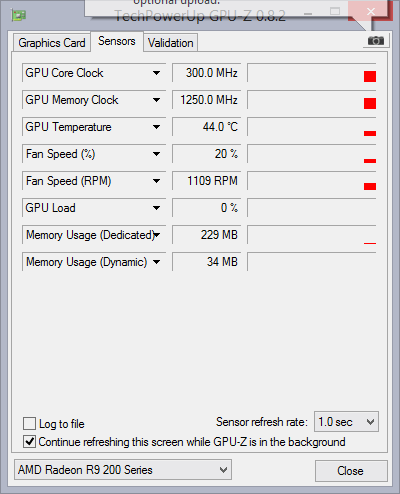Image resolution: width=400 pixels, height=494 pixels.
Task: Enable the Log to file checkbox
Action: click(x=29, y=424)
